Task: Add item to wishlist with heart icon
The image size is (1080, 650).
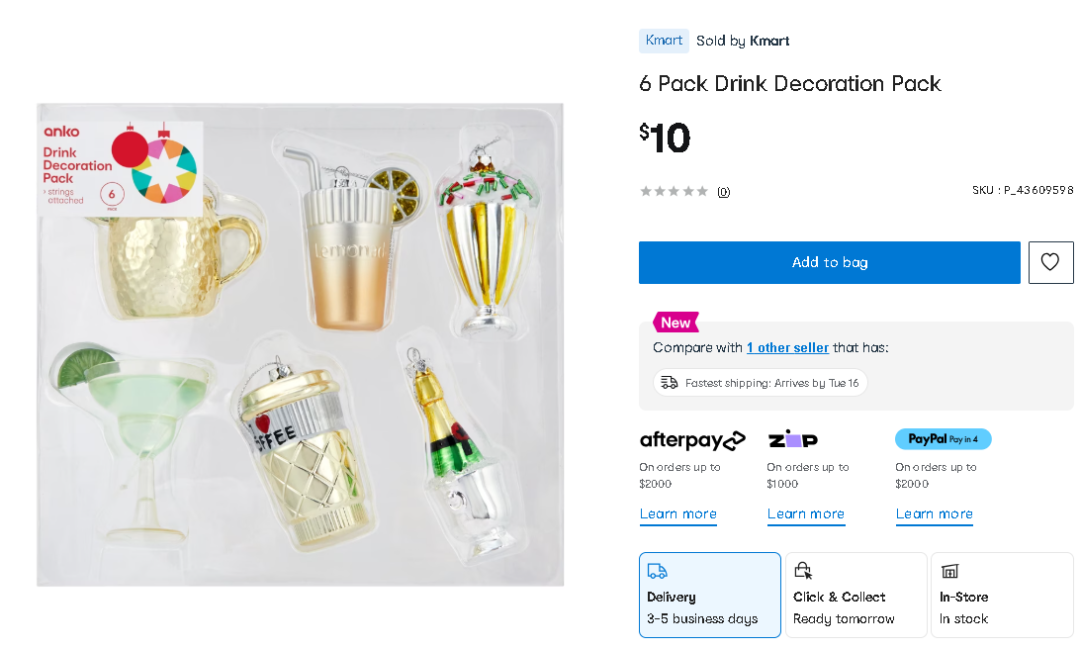Action: coord(1050,262)
